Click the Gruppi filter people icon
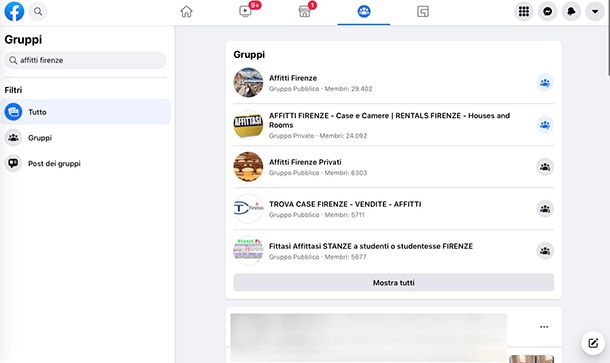Viewport: 610px width, 363px height. click(13, 138)
